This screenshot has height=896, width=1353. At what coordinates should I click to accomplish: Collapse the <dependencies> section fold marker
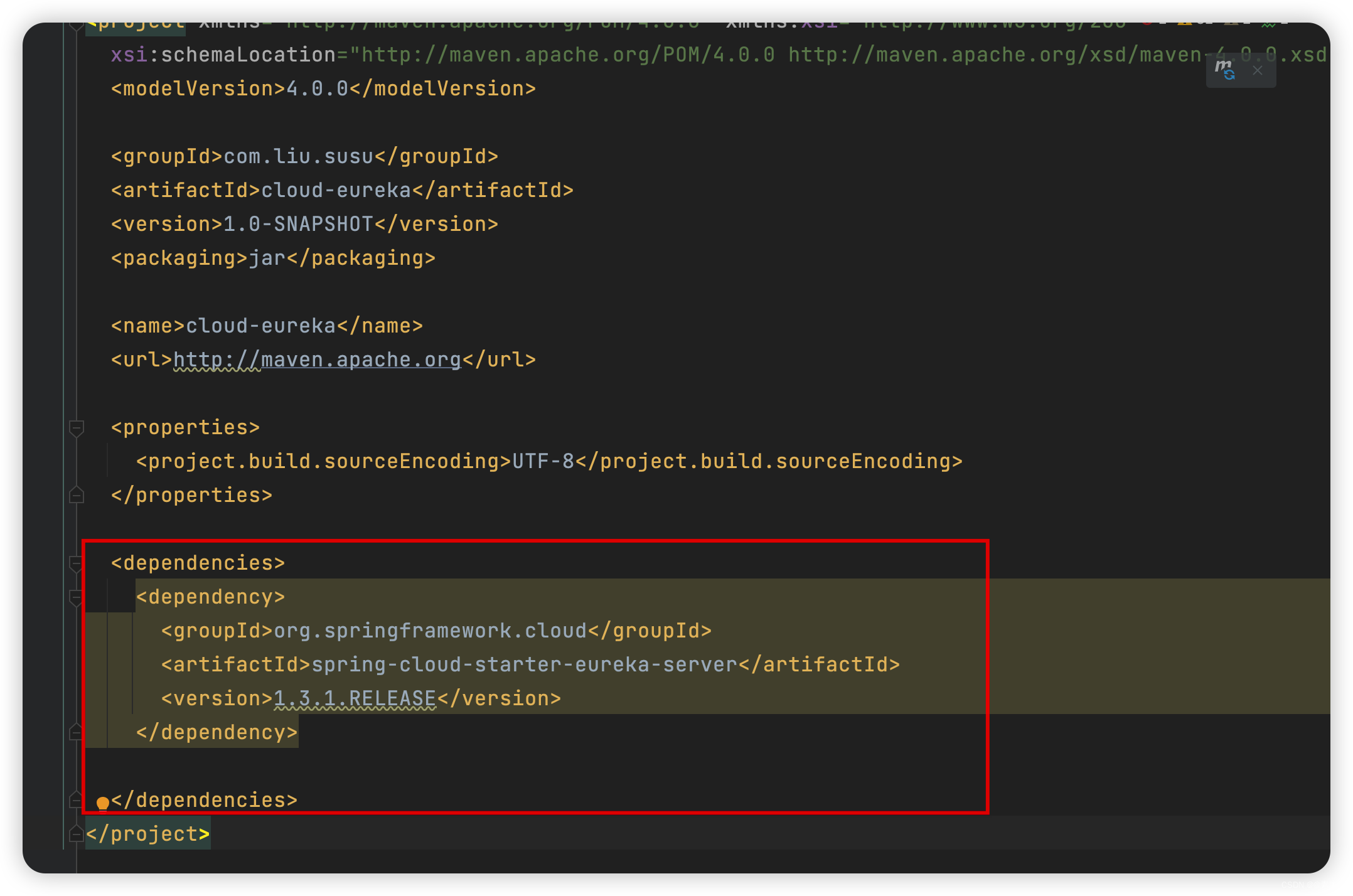pos(76,563)
